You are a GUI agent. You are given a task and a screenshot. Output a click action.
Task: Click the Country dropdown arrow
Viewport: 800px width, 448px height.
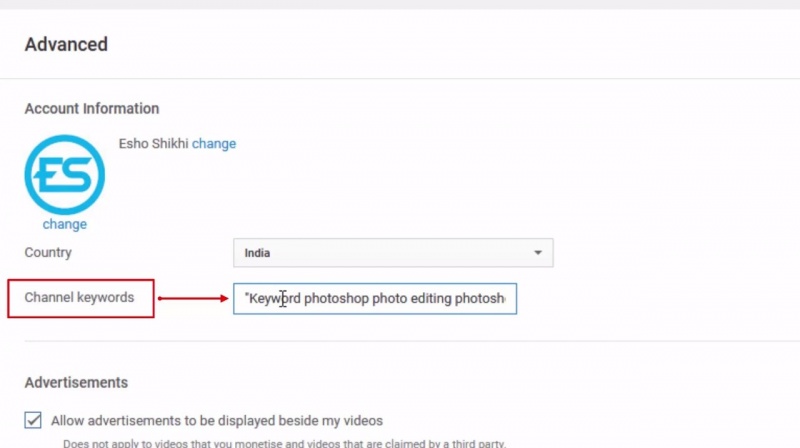coord(537,253)
